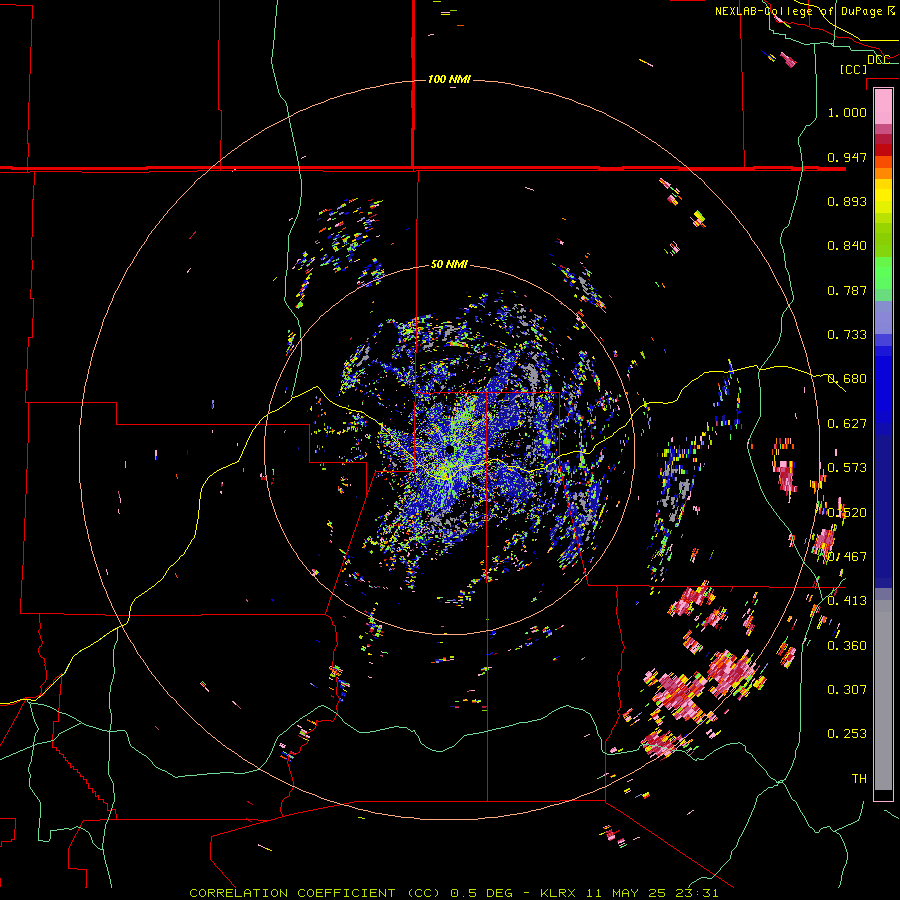Pick the lavender segment of color bar

(x=883, y=317)
